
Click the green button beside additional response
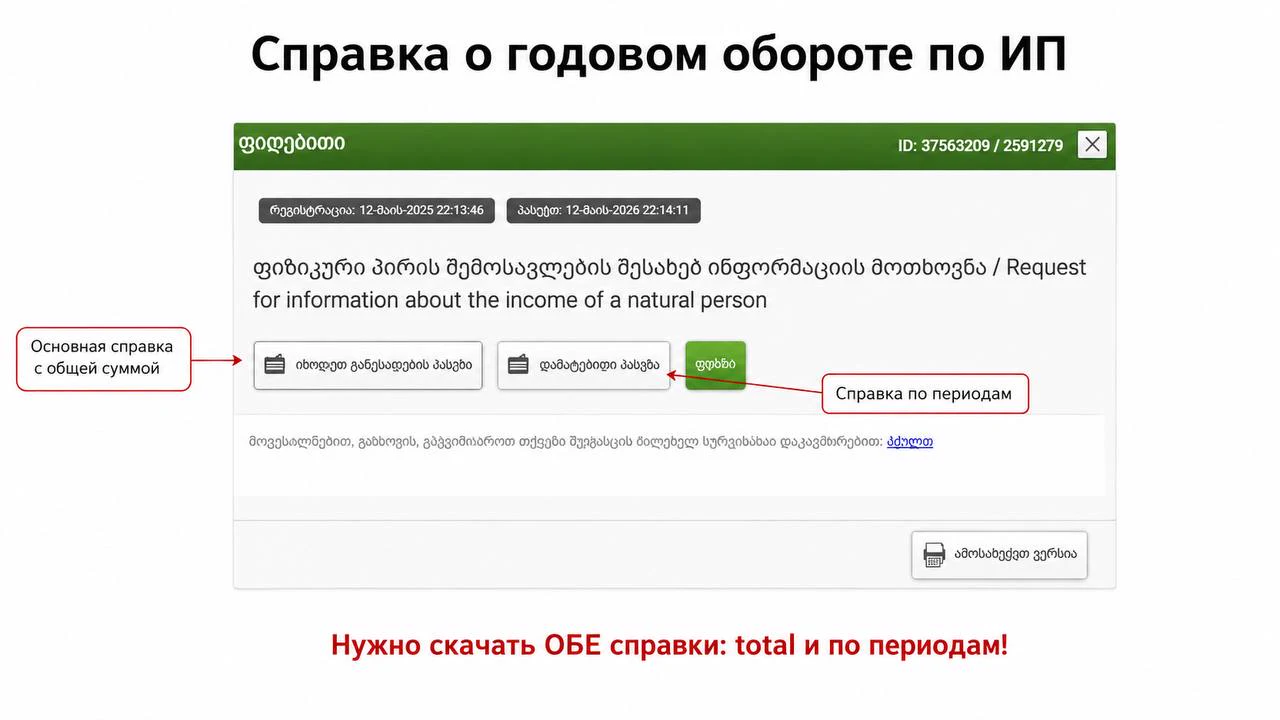[715, 365]
